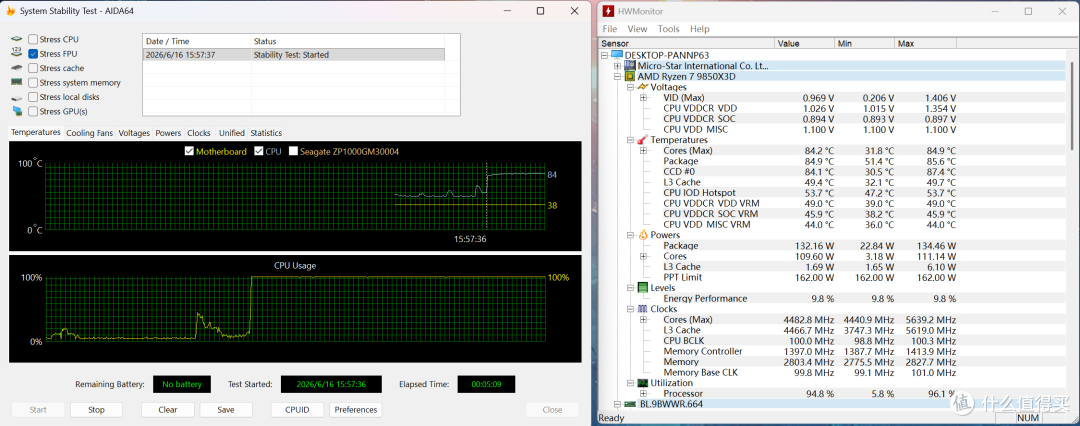
Task: Expand the Cores power row
Action: pos(643,256)
